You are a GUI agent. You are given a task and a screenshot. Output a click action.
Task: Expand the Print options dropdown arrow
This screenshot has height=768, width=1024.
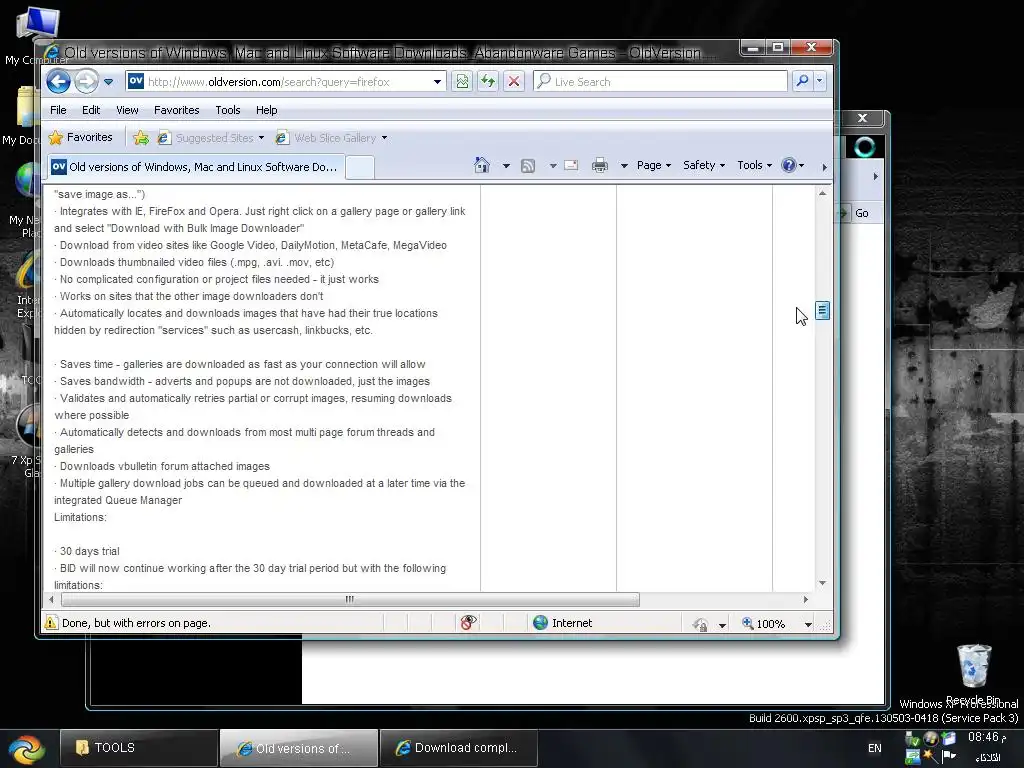pyautogui.click(x=624, y=166)
